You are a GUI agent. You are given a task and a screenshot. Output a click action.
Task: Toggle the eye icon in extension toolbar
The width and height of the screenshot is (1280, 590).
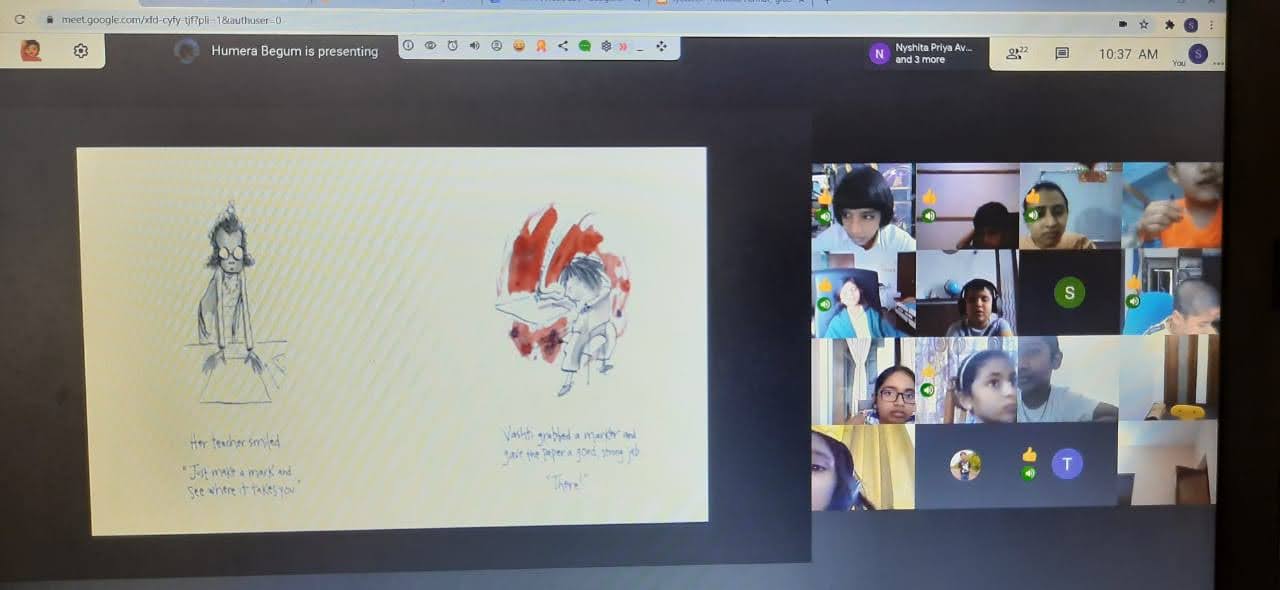pos(430,46)
